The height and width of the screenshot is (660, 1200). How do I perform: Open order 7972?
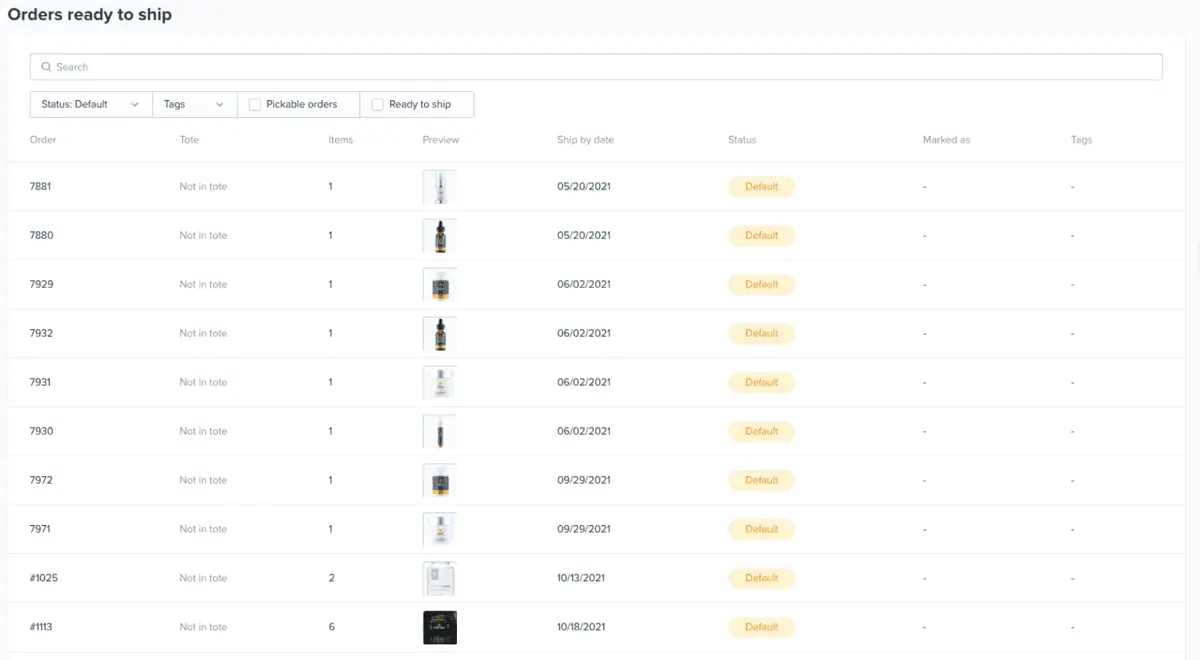pyautogui.click(x=41, y=481)
